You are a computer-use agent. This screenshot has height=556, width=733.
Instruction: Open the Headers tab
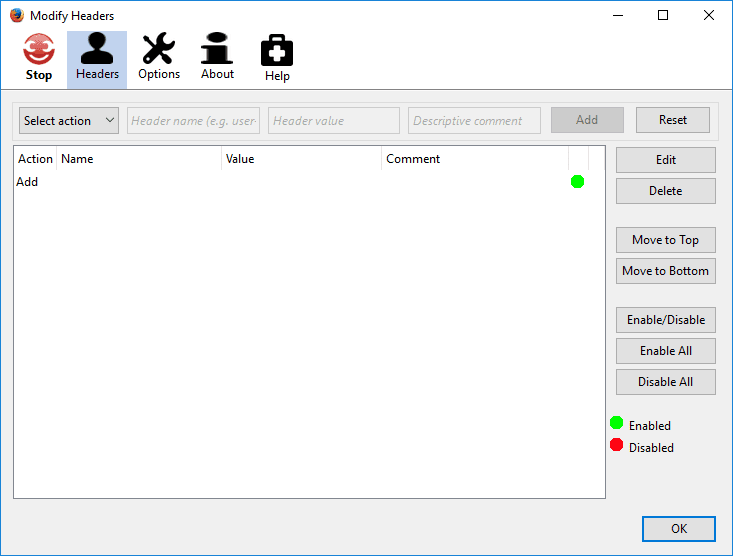point(97,59)
